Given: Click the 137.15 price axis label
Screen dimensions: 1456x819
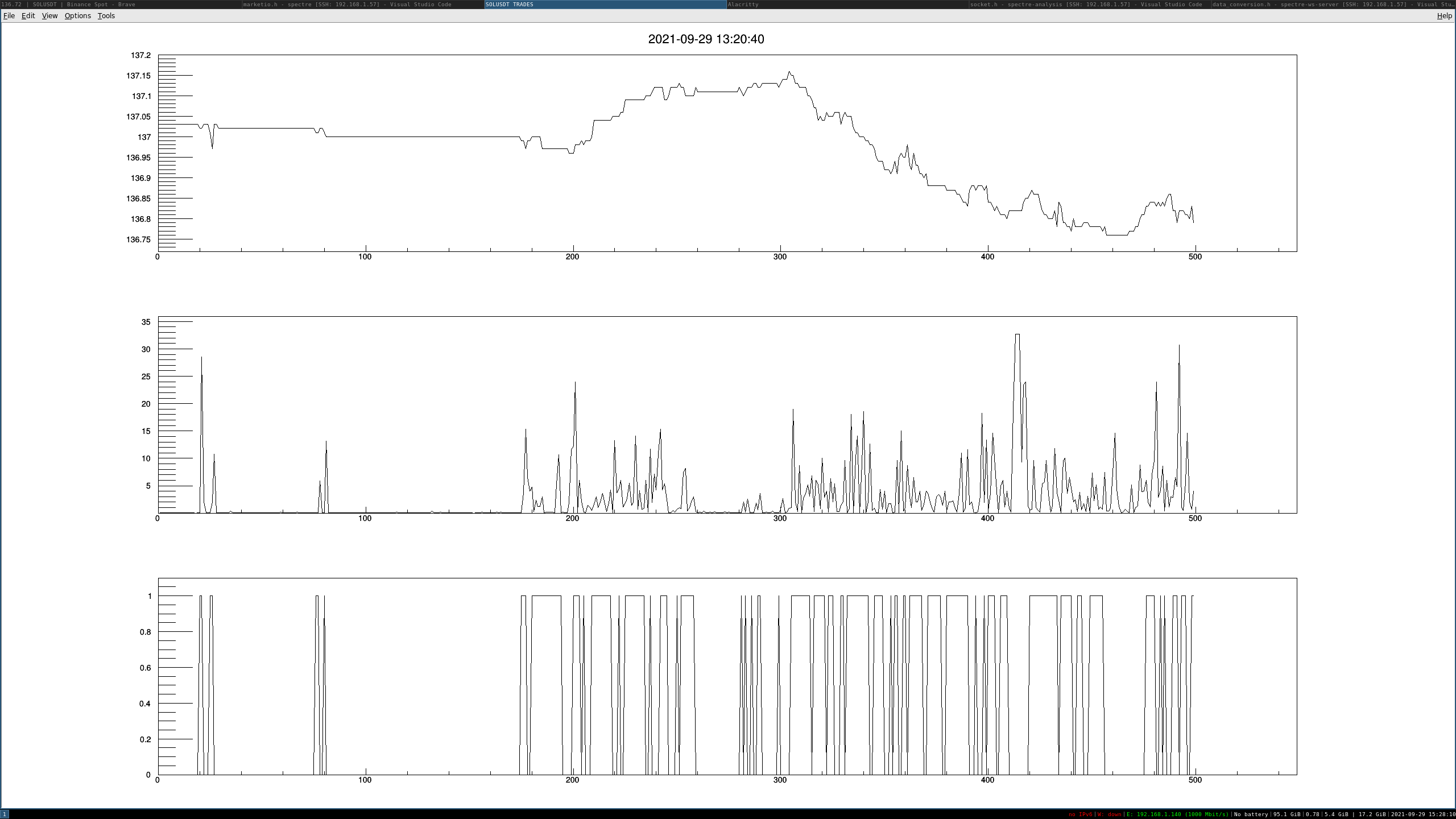Looking at the screenshot, I should coord(139,76).
